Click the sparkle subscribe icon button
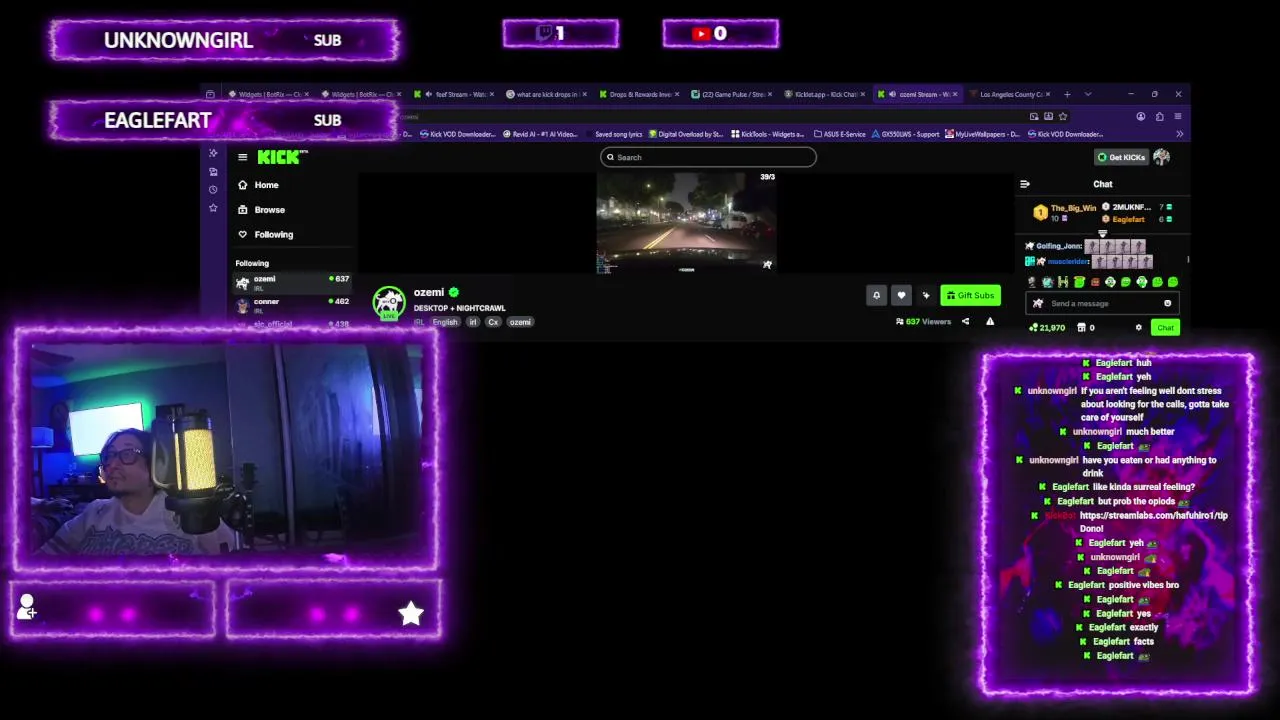The height and width of the screenshot is (720, 1280). 926,295
